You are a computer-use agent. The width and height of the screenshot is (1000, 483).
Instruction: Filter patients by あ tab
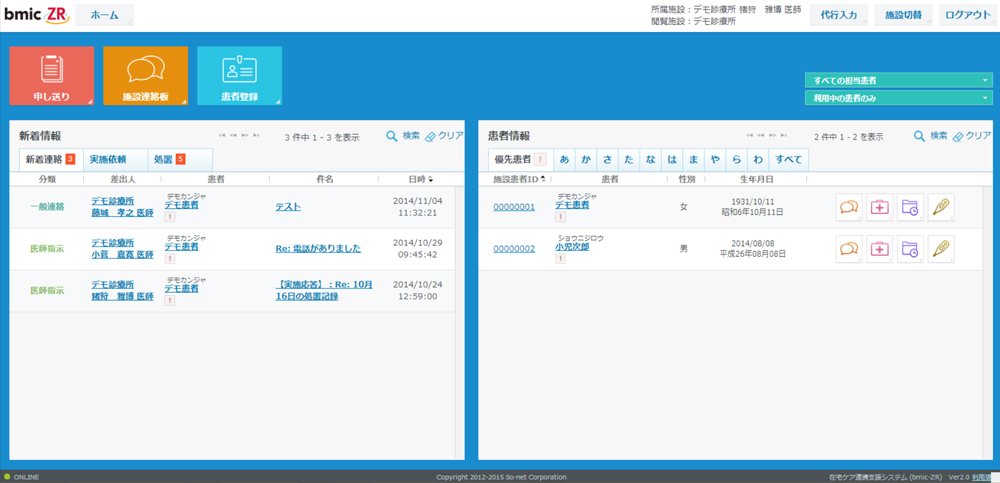click(x=564, y=160)
